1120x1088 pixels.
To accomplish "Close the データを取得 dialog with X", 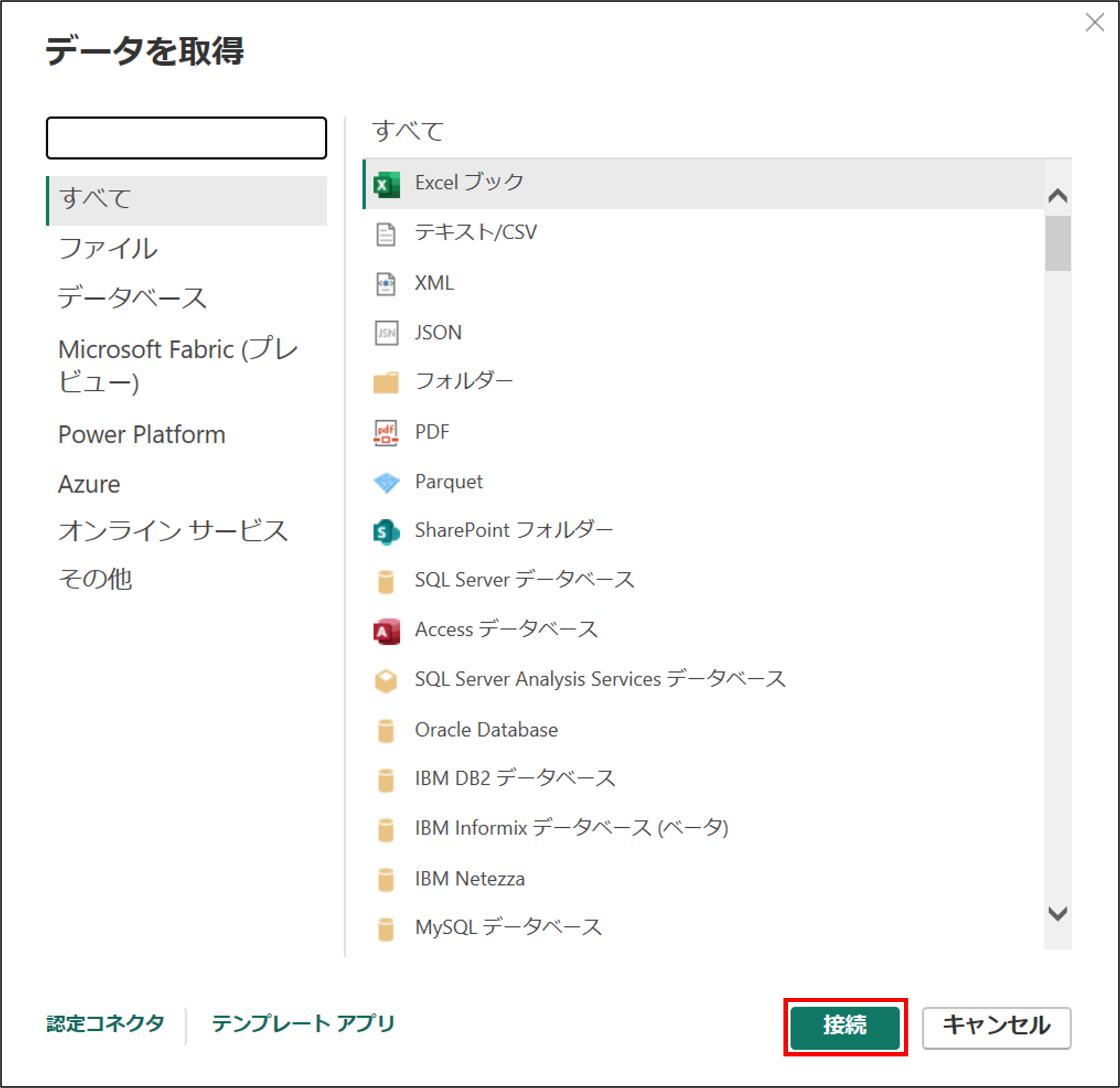I will pyautogui.click(x=1094, y=23).
